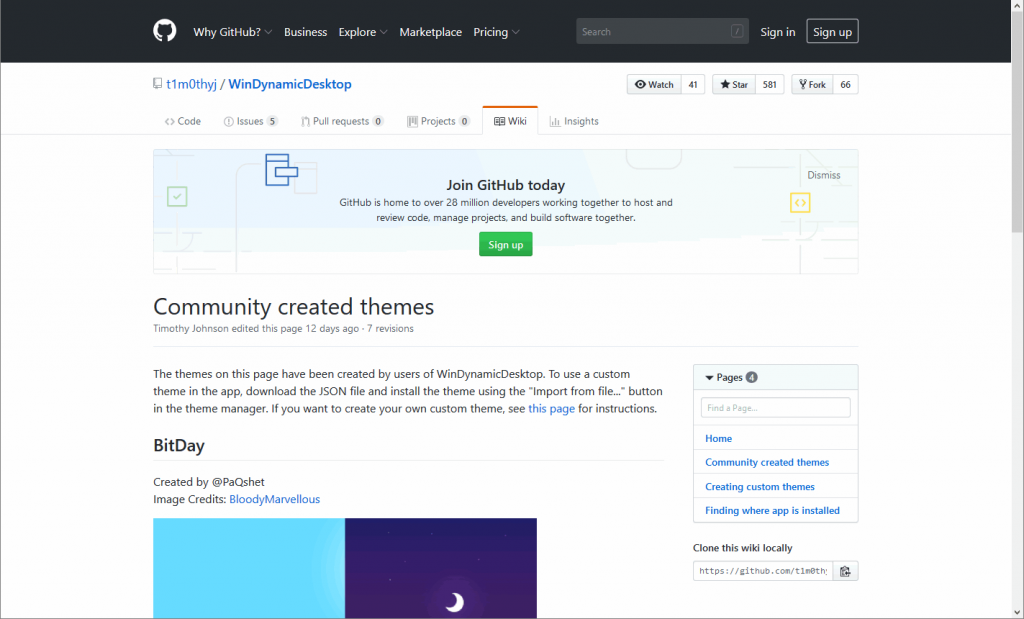The height and width of the screenshot is (619, 1024).
Task: Dismiss the Join GitHub banner
Action: pyautogui.click(x=824, y=175)
